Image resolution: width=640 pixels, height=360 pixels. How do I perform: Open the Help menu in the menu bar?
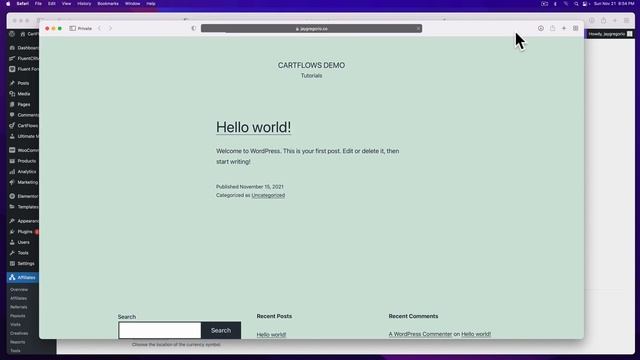(151, 4)
